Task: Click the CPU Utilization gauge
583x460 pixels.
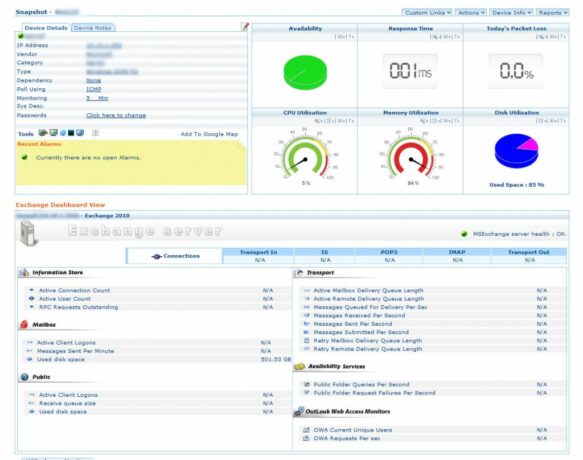Action: (x=305, y=155)
